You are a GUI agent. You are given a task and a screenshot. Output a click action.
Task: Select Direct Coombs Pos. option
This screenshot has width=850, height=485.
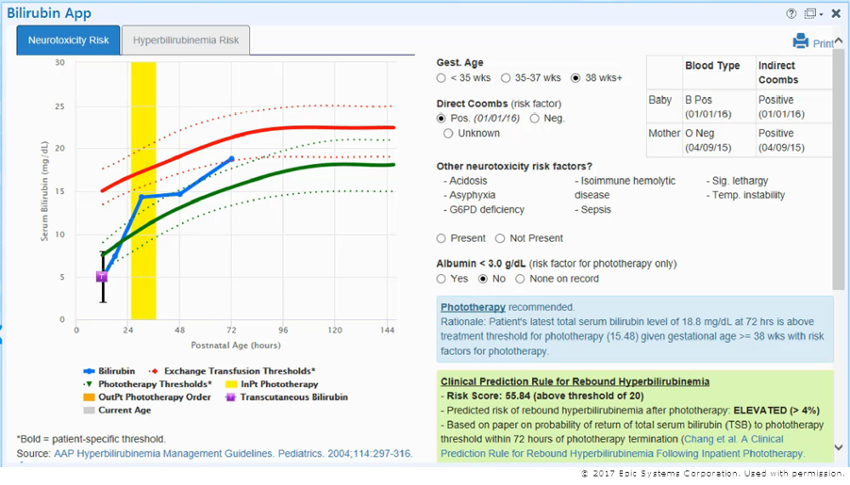[441, 118]
